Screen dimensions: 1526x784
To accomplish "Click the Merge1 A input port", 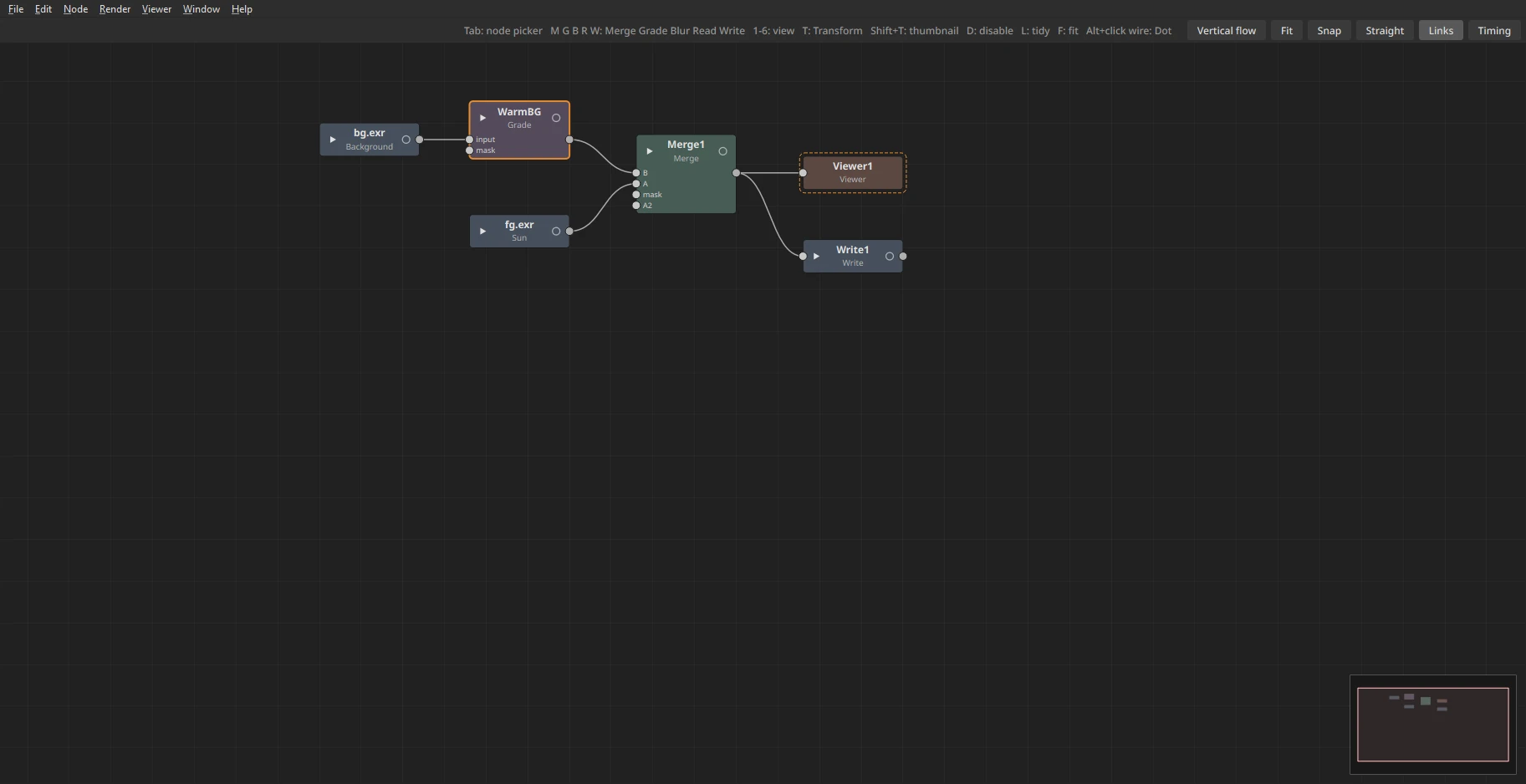I will click(636, 184).
